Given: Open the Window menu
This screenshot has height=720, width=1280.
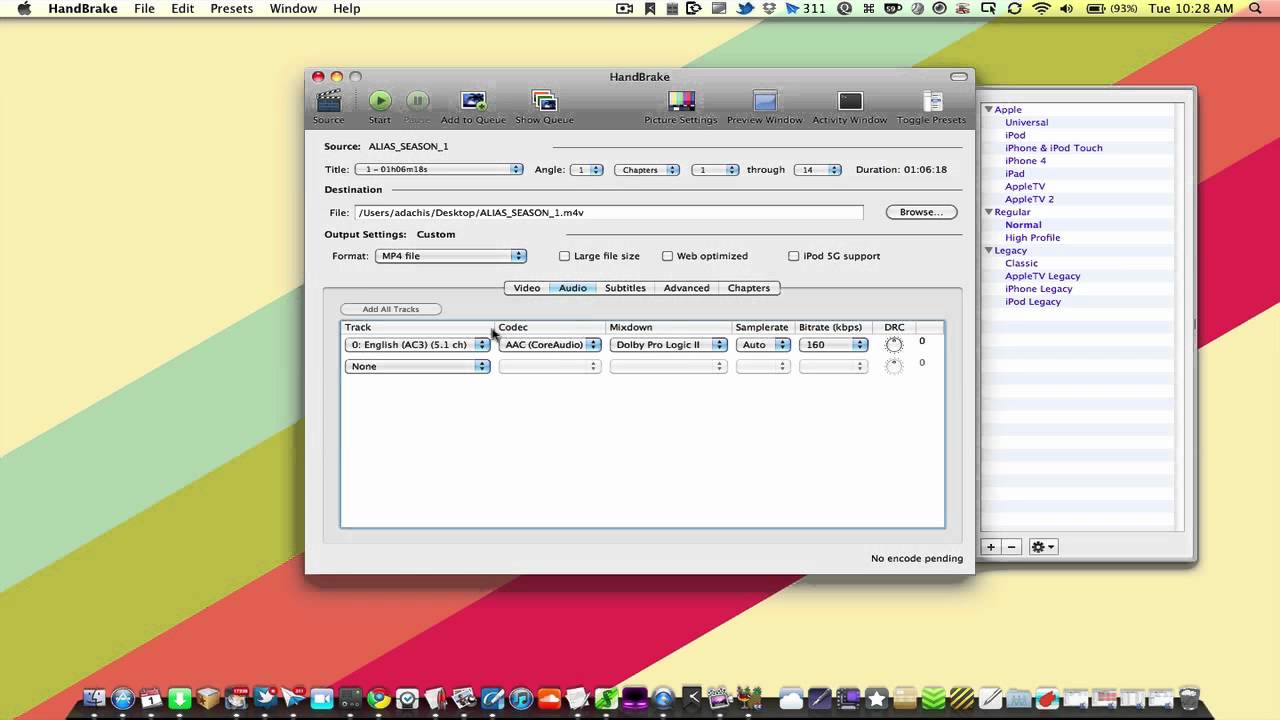Looking at the screenshot, I should pyautogui.click(x=294, y=9).
